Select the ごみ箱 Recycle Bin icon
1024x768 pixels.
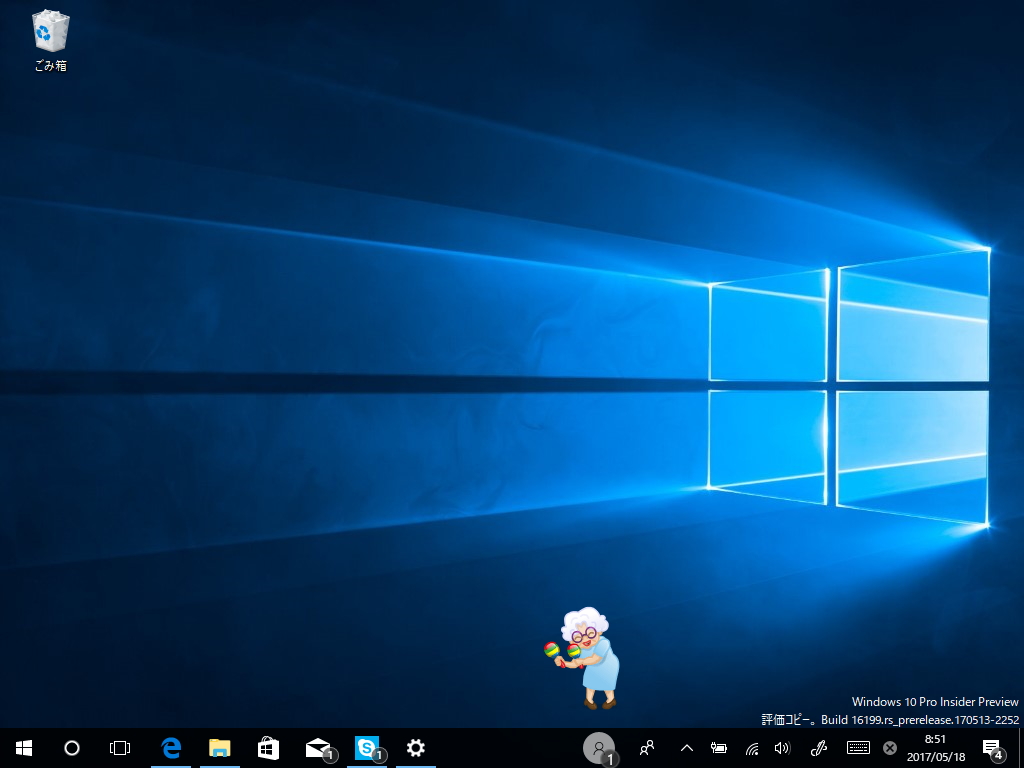pos(51,41)
